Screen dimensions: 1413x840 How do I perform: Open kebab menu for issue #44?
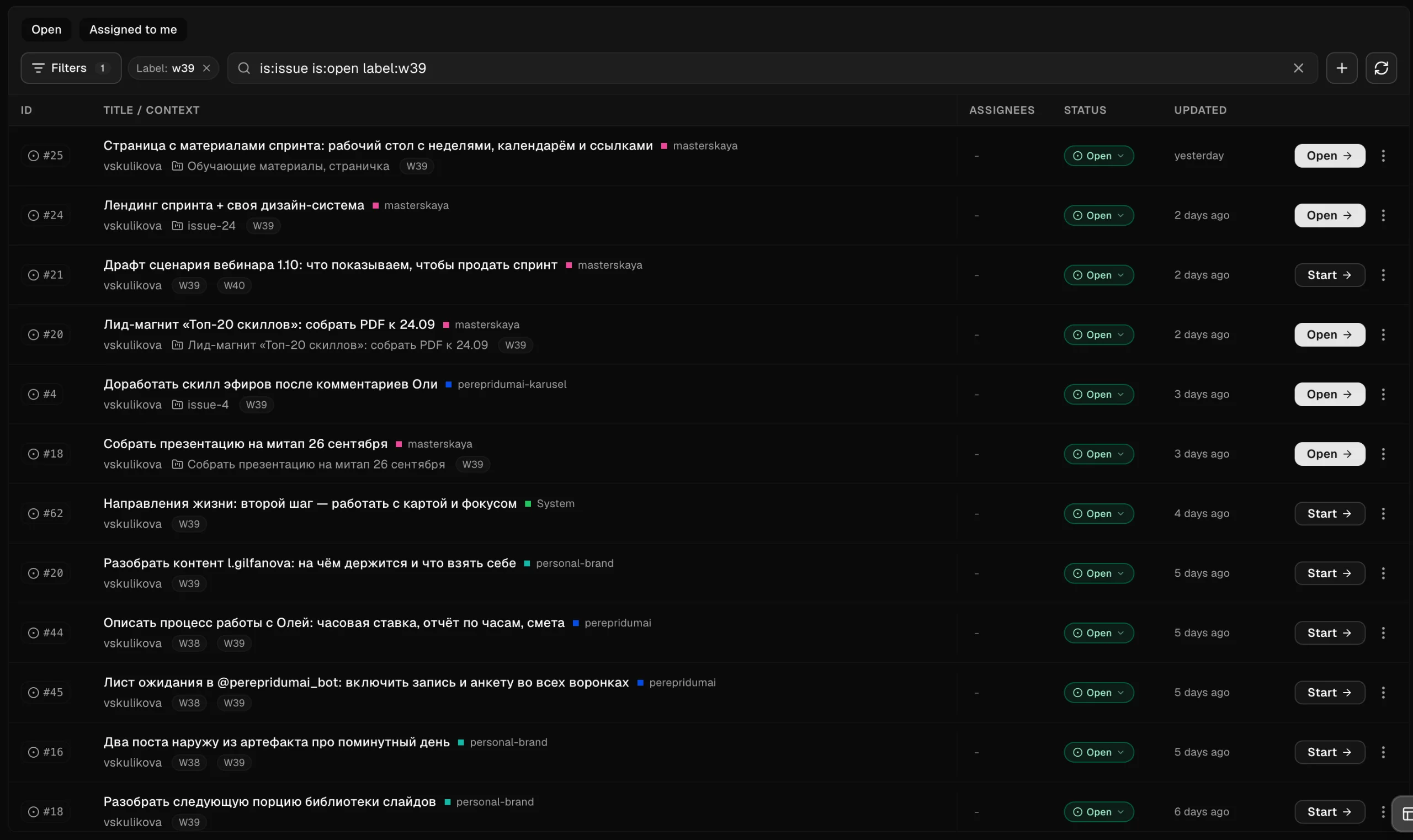1383,633
